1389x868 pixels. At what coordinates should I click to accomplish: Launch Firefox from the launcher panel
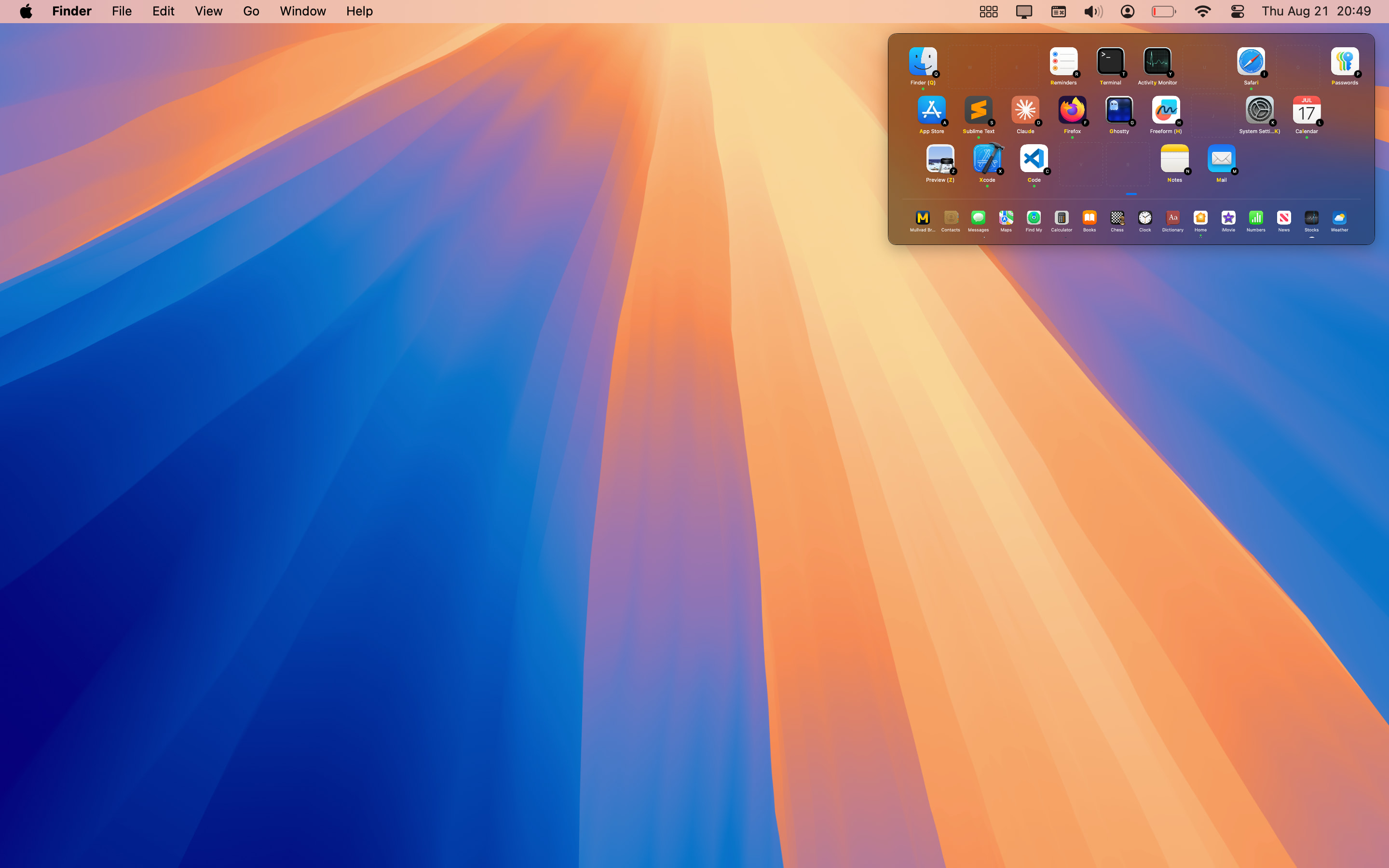point(1072,110)
